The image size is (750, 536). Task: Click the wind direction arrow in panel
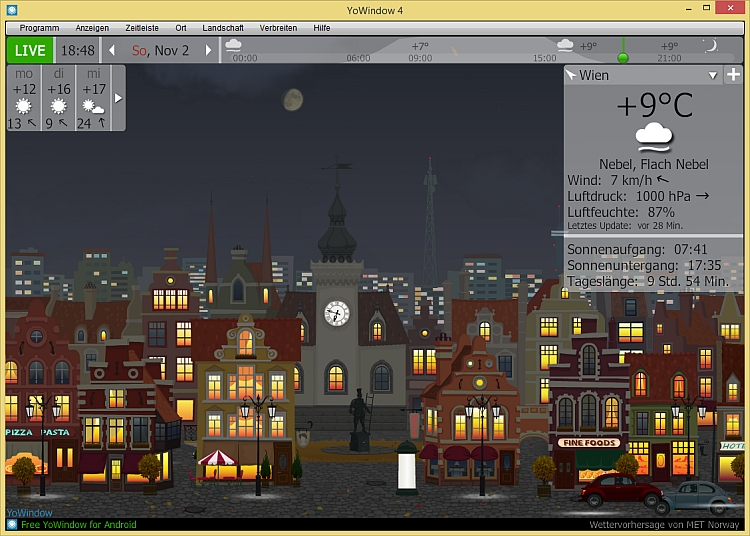coord(662,180)
